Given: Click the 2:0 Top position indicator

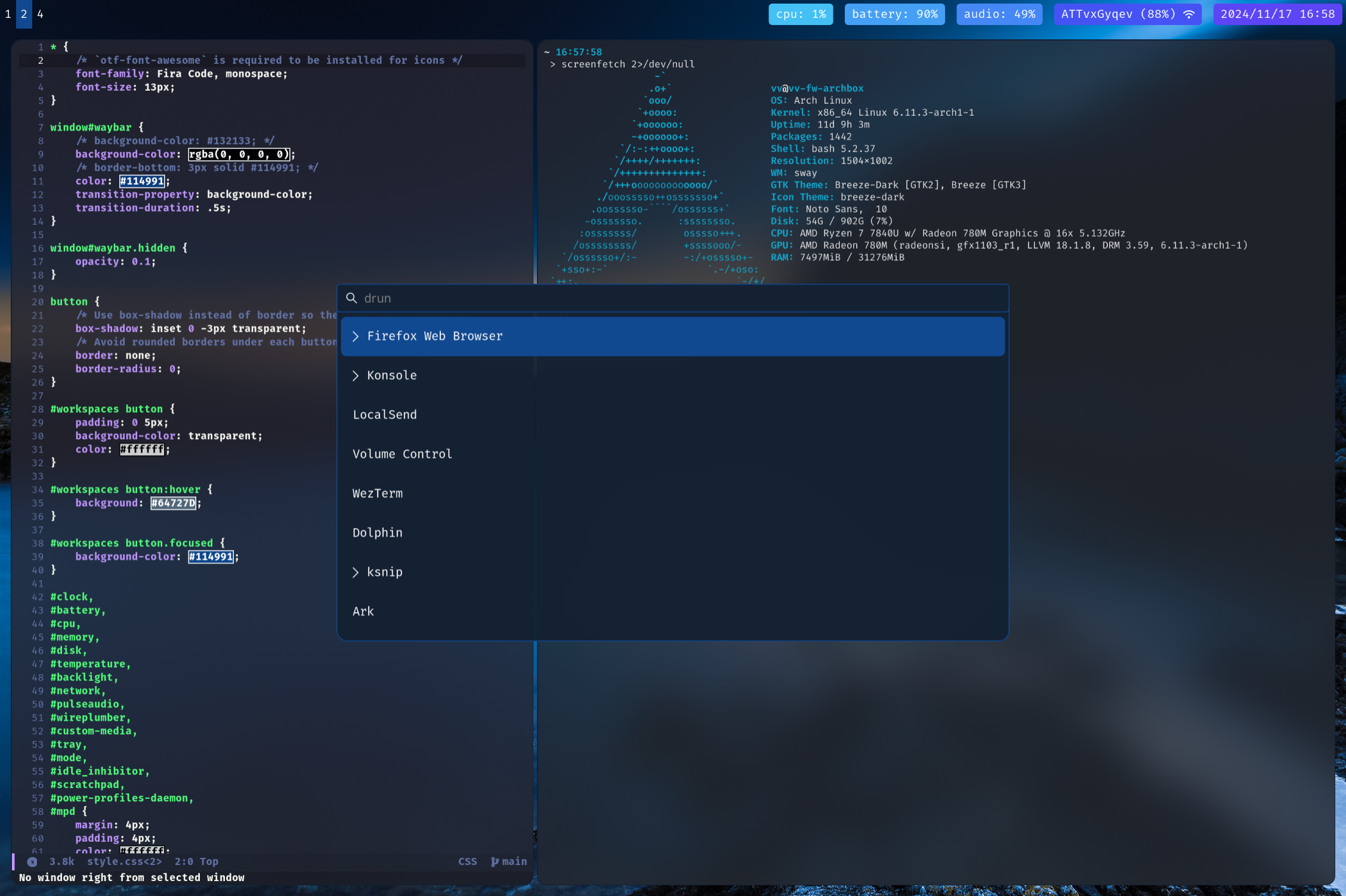Looking at the screenshot, I should [196, 861].
